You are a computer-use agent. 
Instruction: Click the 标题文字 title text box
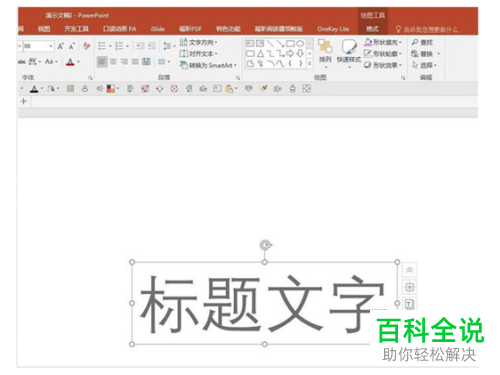(x=264, y=303)
